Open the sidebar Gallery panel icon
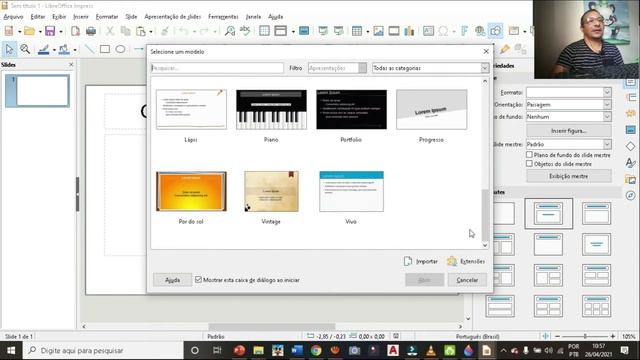This screenshot has width=640, height=360. coord(631,179)
